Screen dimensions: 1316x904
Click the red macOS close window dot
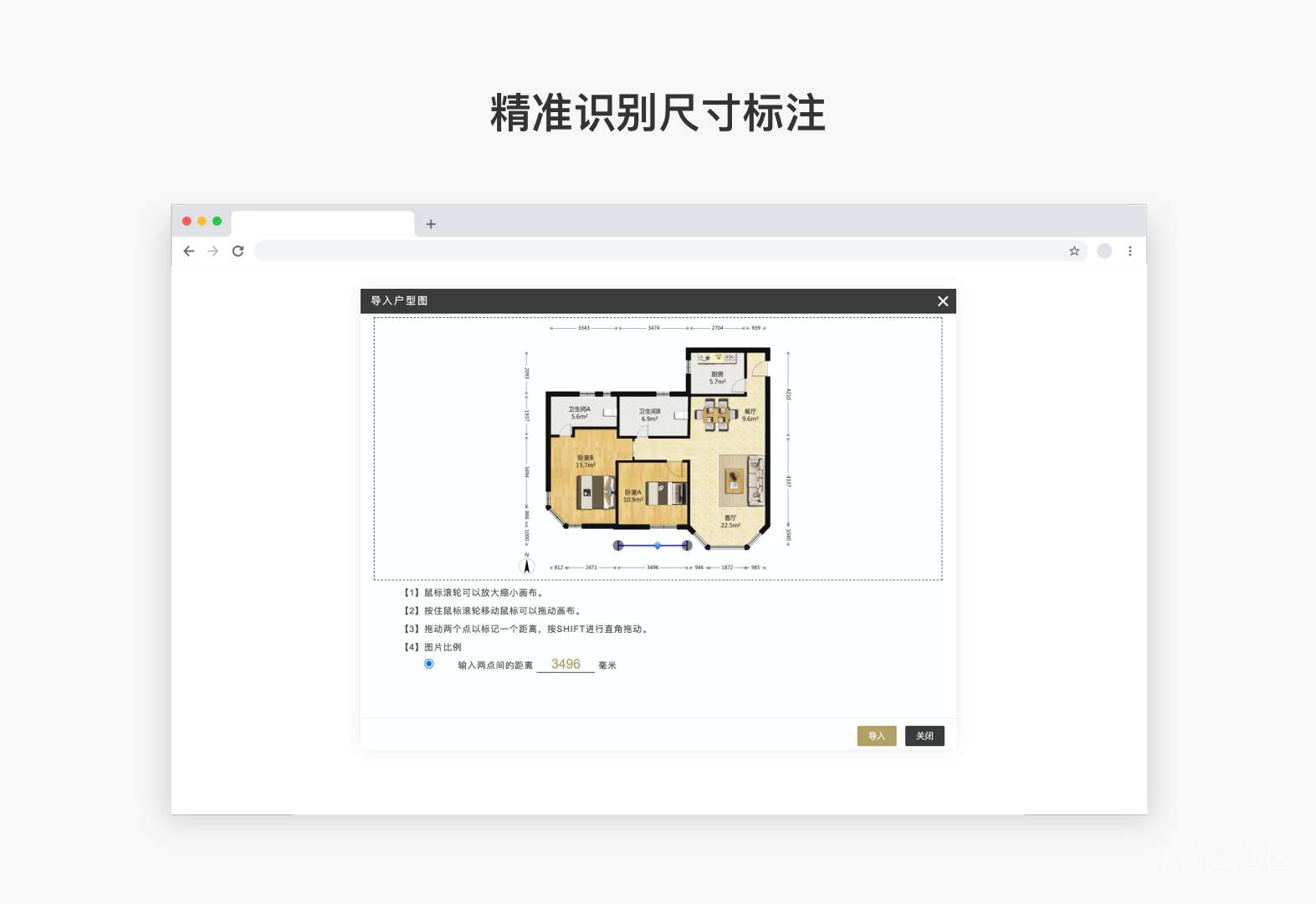point(187,221)
